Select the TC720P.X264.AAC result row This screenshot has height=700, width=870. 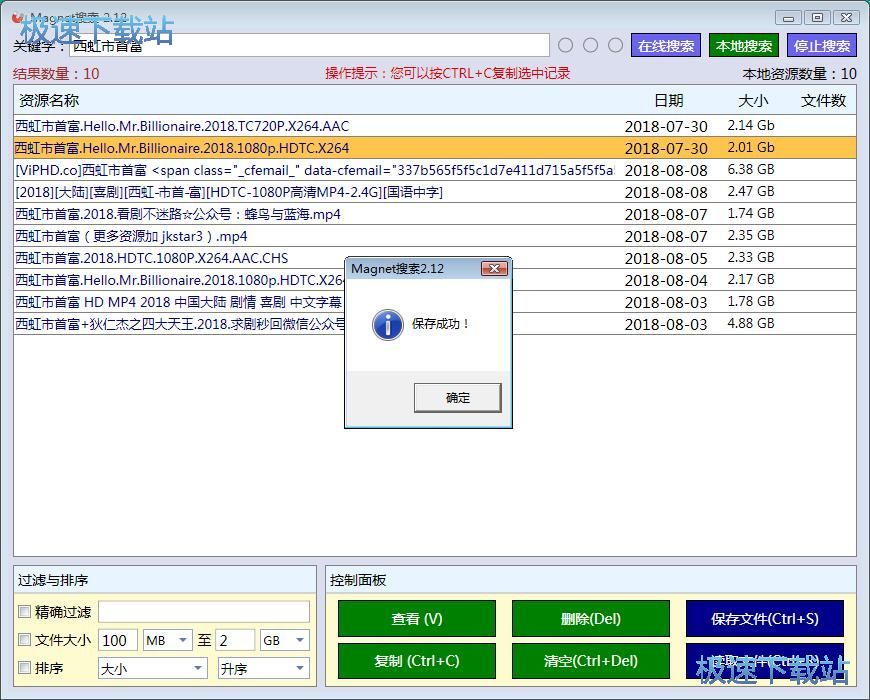pyautogui.click(x=434, y=126)
